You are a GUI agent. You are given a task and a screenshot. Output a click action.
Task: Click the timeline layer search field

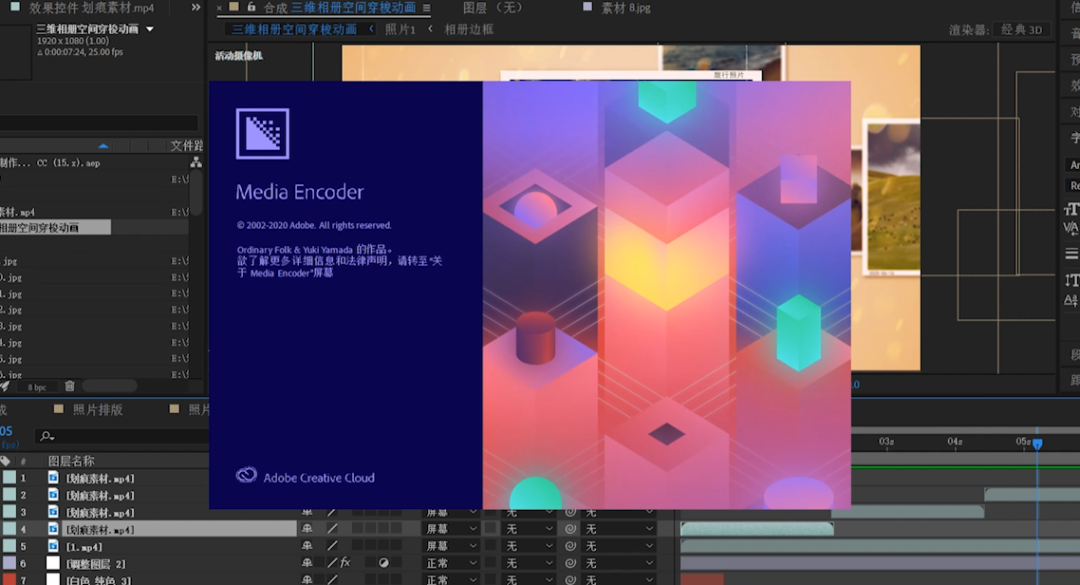coord(123,436)
